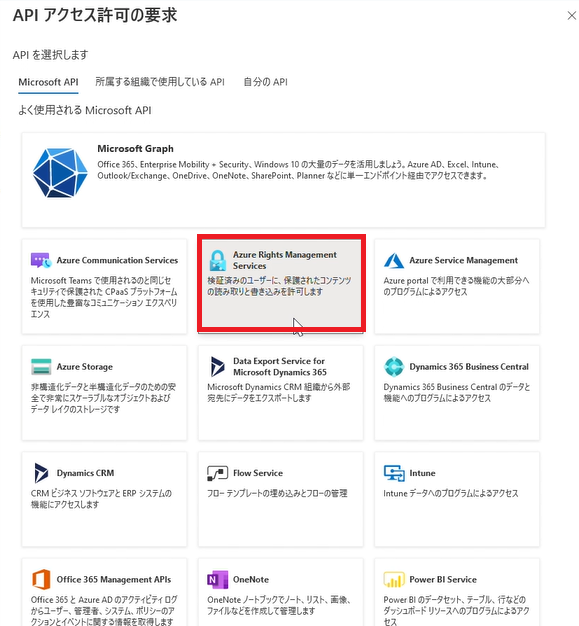Click the Azure Service Management triangle icon
579x626 pixels.
pos(394,260)
